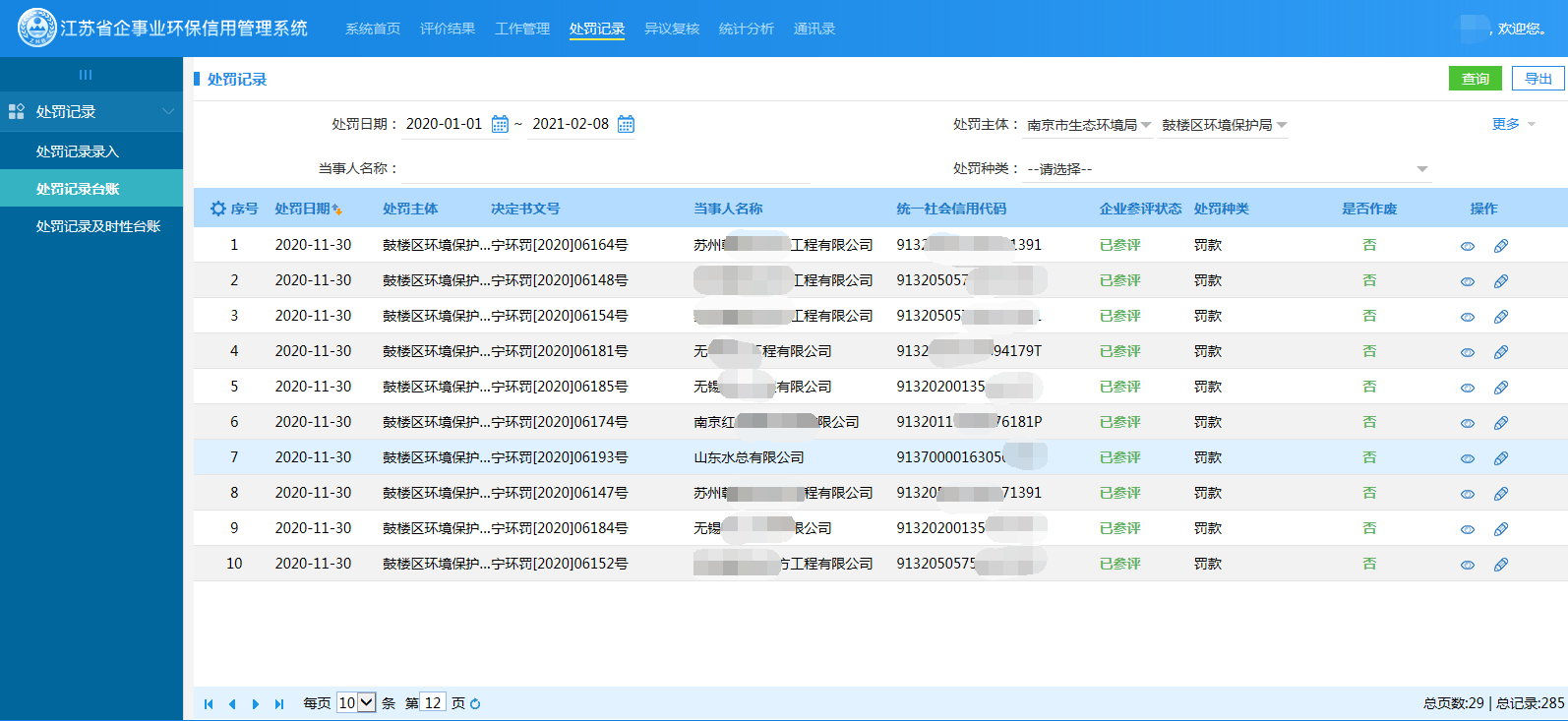Open the start date calendar picker
Image resolution: width=1568 pixels, height=721 pixels.
[x=500, y=124]
